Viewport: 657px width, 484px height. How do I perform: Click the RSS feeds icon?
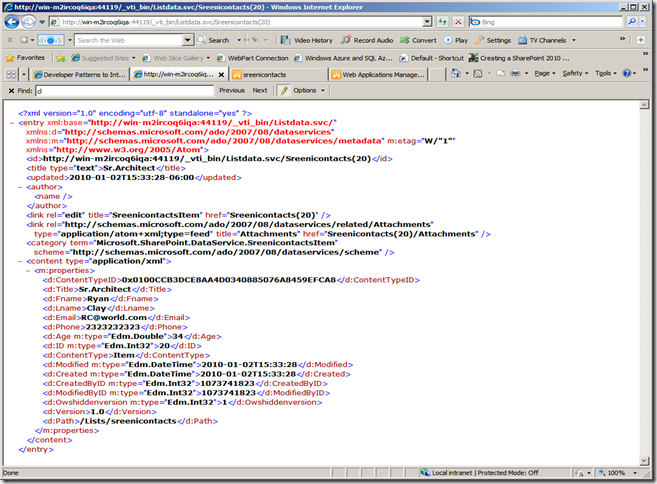click(x=478, y=74)
